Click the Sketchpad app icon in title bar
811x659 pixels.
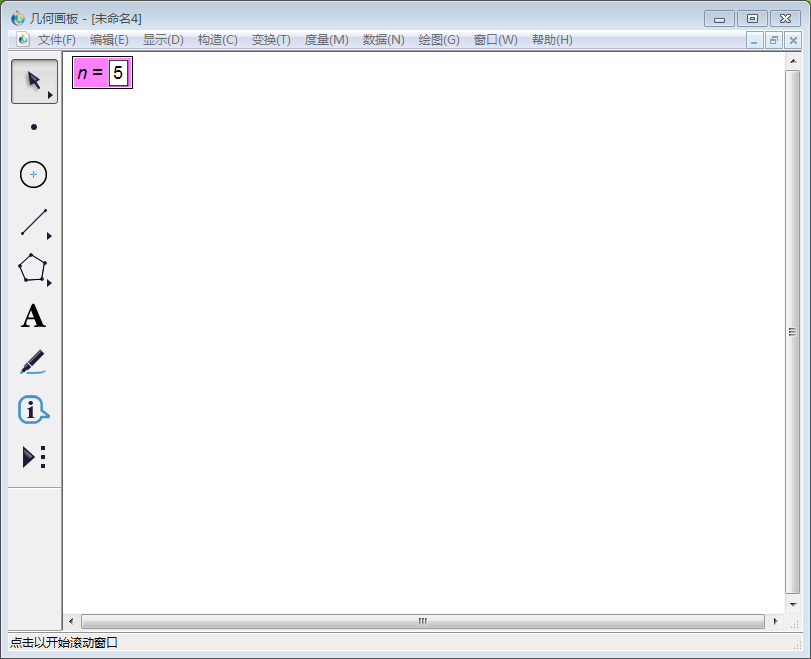pyautogui.click(x=18, y=18)
